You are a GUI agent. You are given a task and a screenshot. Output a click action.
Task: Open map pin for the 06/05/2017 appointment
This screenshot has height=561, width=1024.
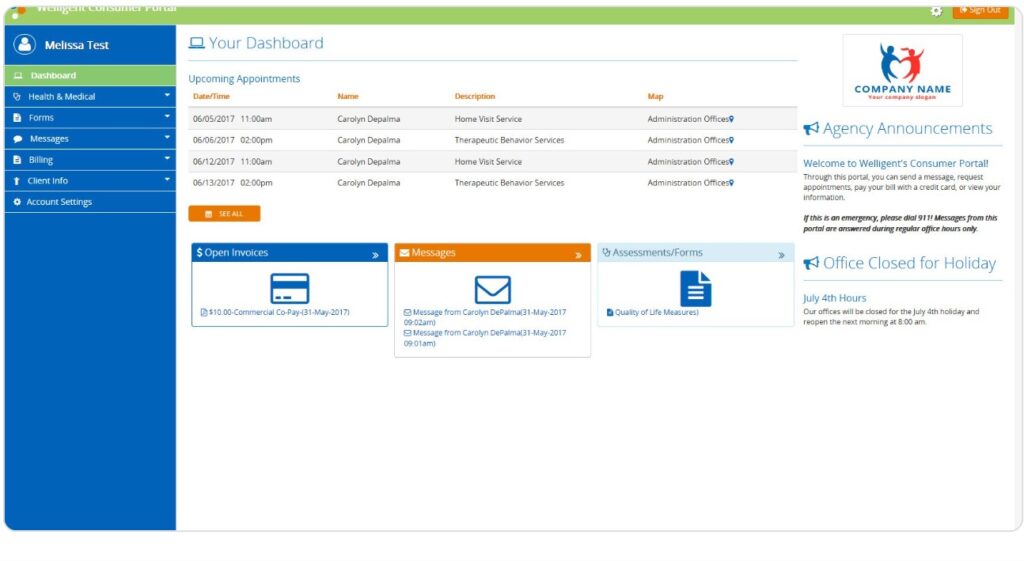[x=731, y=119]
